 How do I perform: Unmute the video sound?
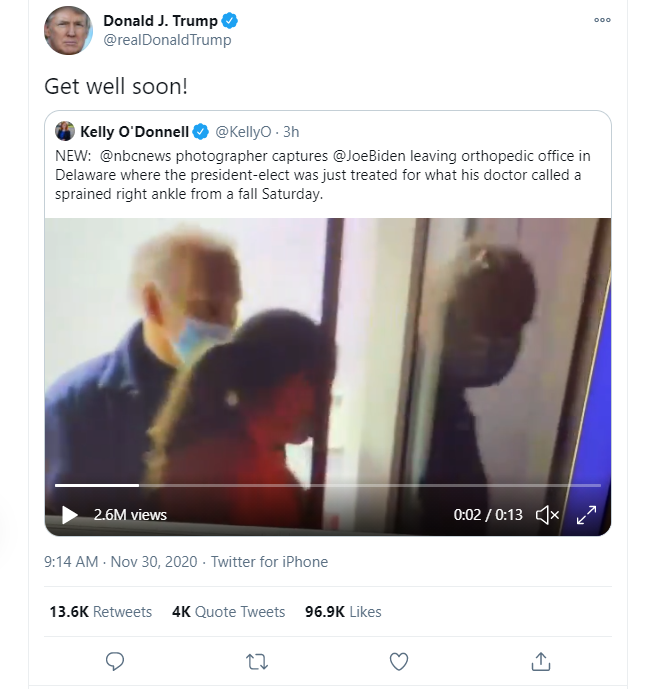click(547, 515)
